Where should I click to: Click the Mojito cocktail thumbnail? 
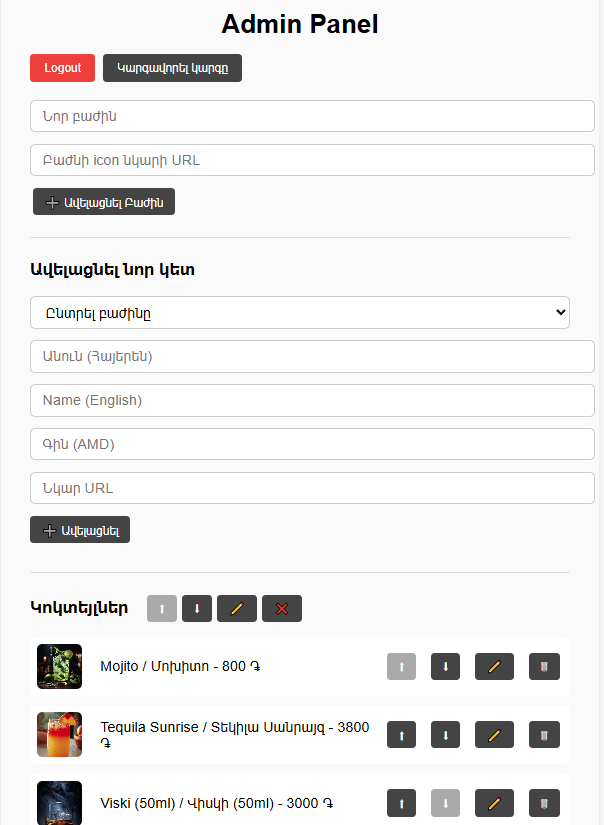coord(59,667)
